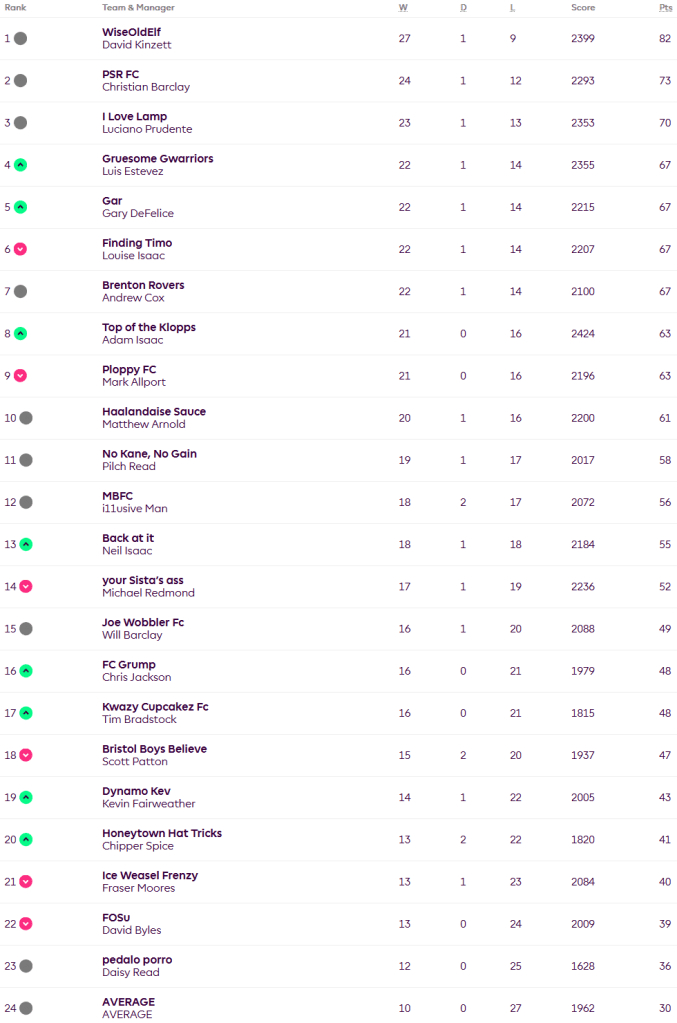
Task: Click the pink down-arrow beside Ploppy FC
Action: [20, 376]
